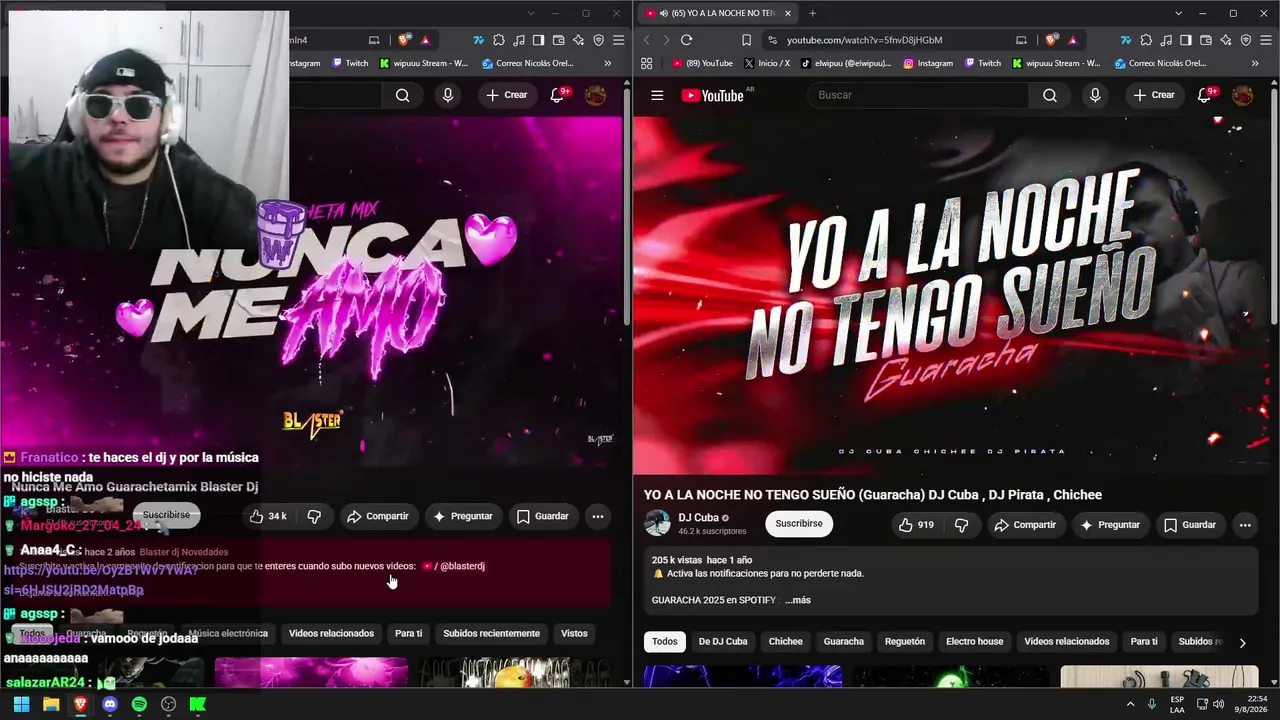Show more filter chips with right arrow

[1242, 642]
